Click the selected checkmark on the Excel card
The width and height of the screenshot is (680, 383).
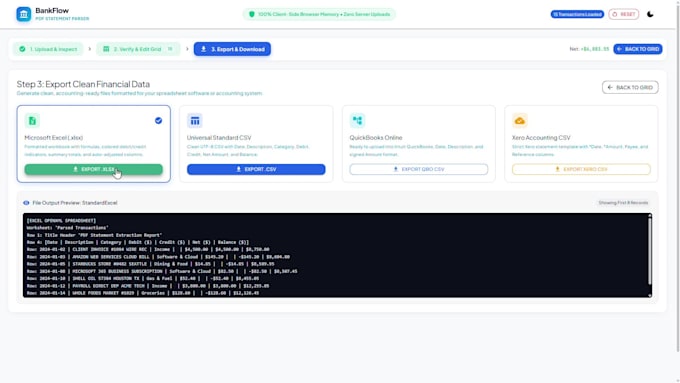[158, 121]
